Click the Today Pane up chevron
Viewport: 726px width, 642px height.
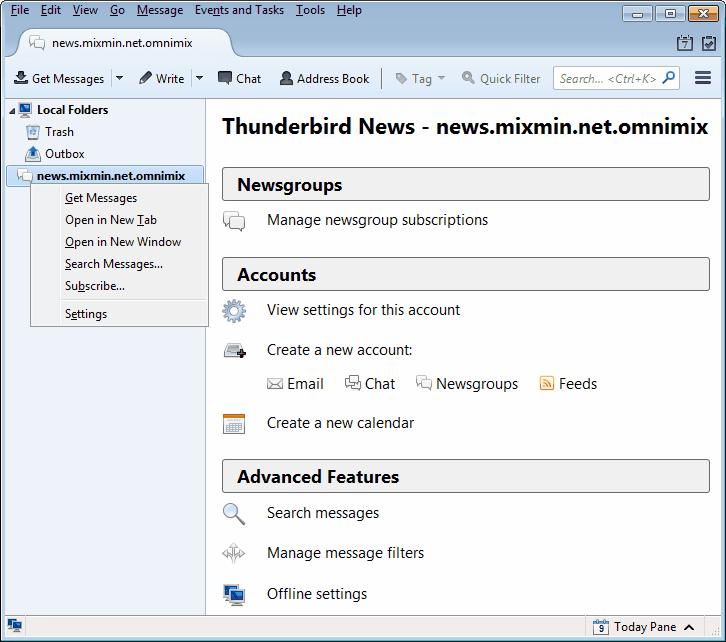coord(689,627)
